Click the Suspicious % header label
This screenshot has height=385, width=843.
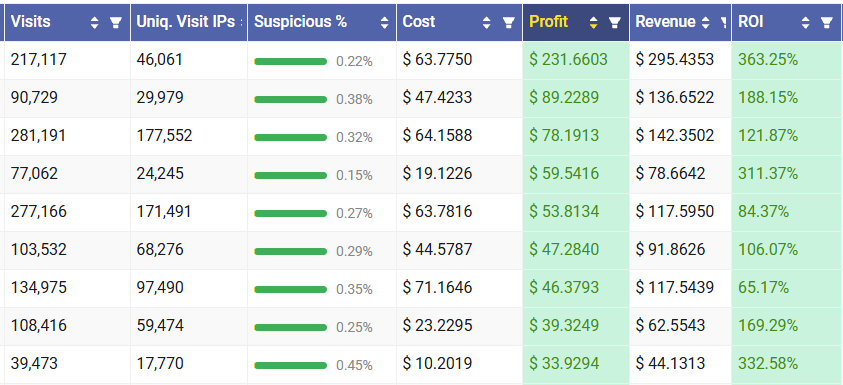pyautogui.click(x=301, y=22)
